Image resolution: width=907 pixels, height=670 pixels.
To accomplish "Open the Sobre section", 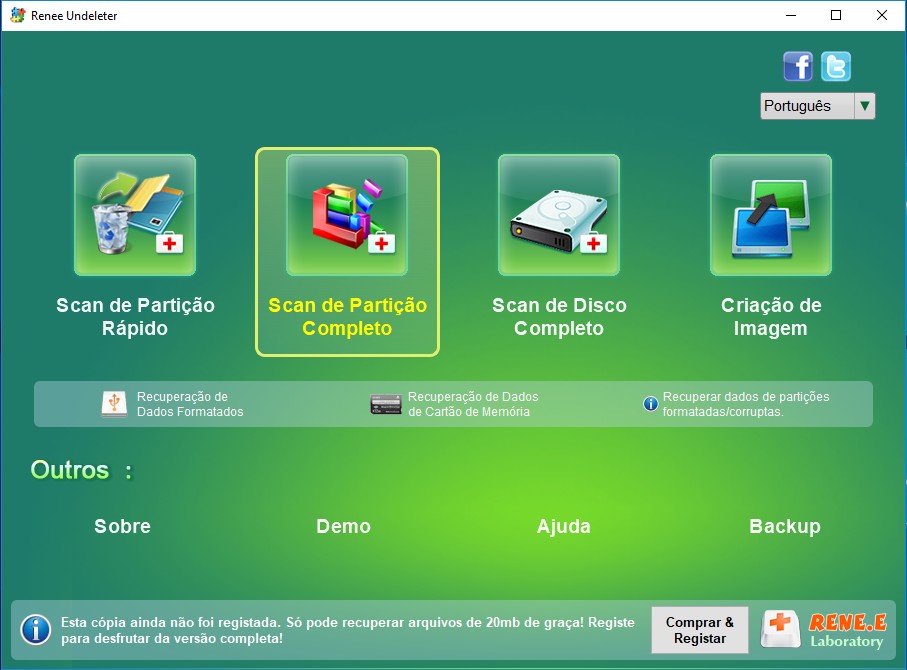I will point(123,527).
